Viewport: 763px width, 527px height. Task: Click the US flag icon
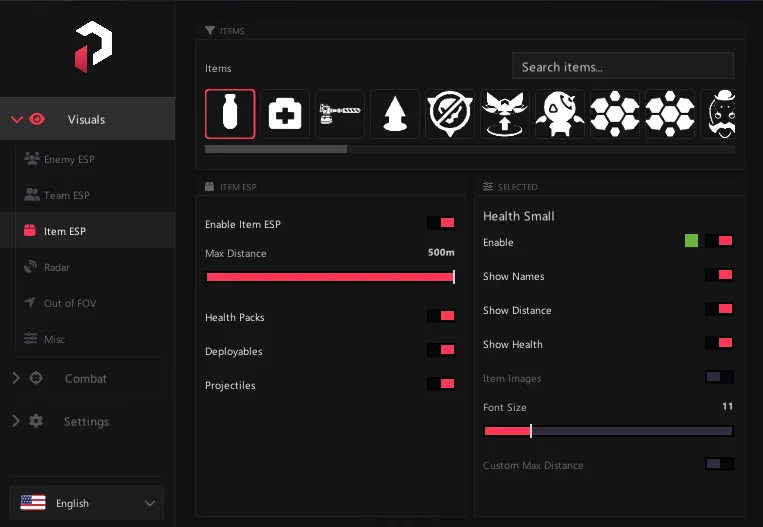pyautogui.click(x=33, y=503)
